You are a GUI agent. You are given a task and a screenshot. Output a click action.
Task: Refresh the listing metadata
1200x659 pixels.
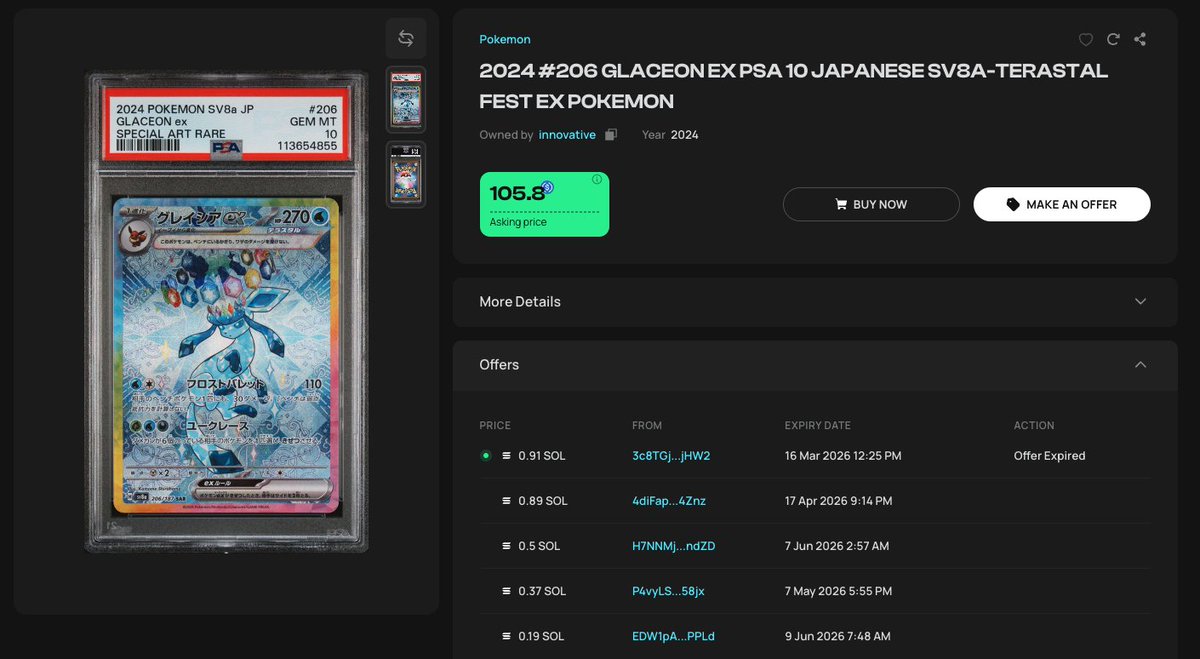coord(1113,40)
